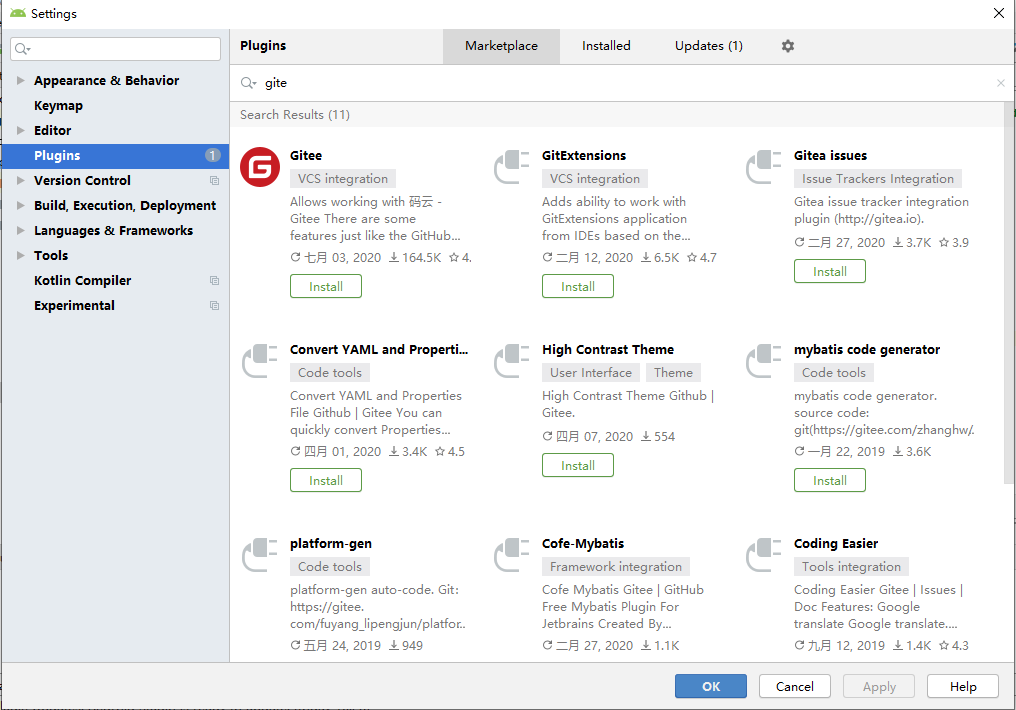1016x710 pixels.
Task: Click the plugin list vertical scrollbar
Action: coord(1008,293)
